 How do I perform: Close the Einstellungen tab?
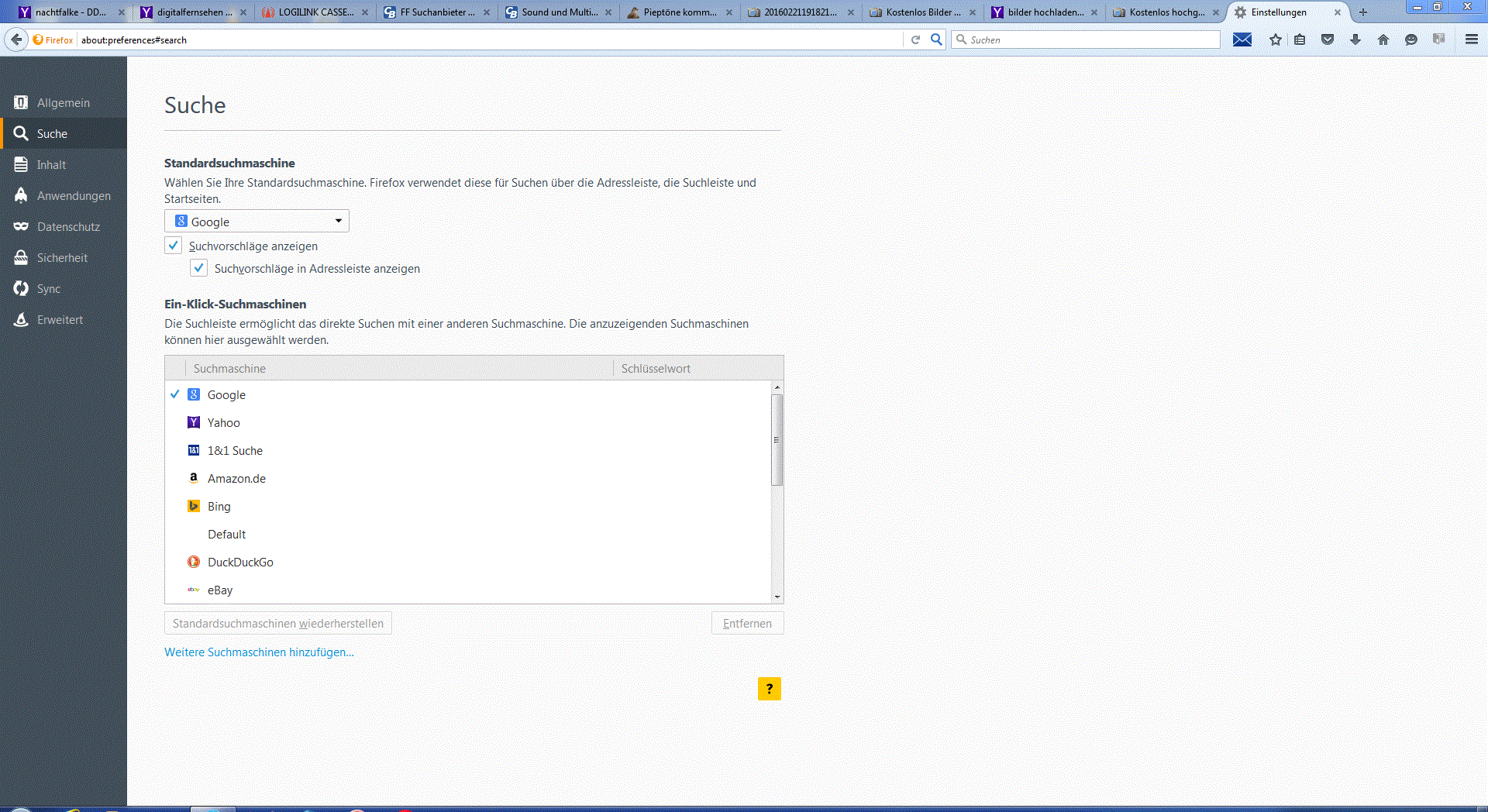point(1338,12)
